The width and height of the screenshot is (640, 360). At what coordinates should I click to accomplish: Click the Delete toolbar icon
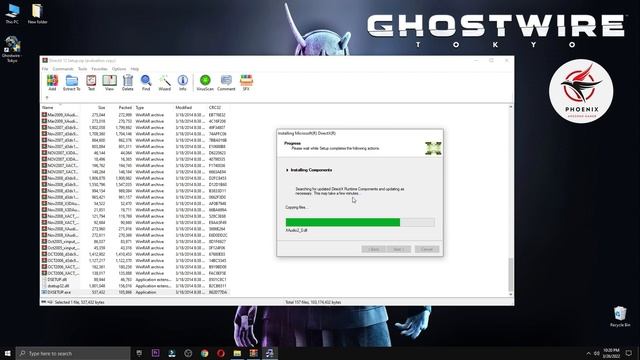[x=128, y=82]
